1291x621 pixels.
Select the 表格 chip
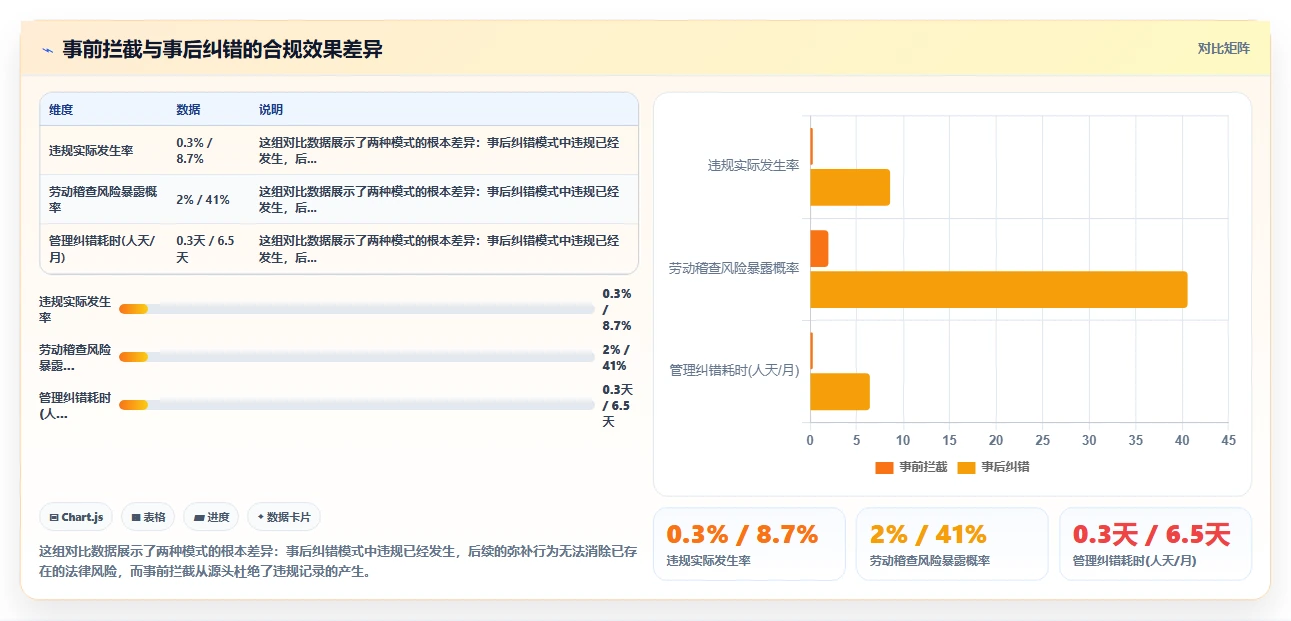coord(148,517)
